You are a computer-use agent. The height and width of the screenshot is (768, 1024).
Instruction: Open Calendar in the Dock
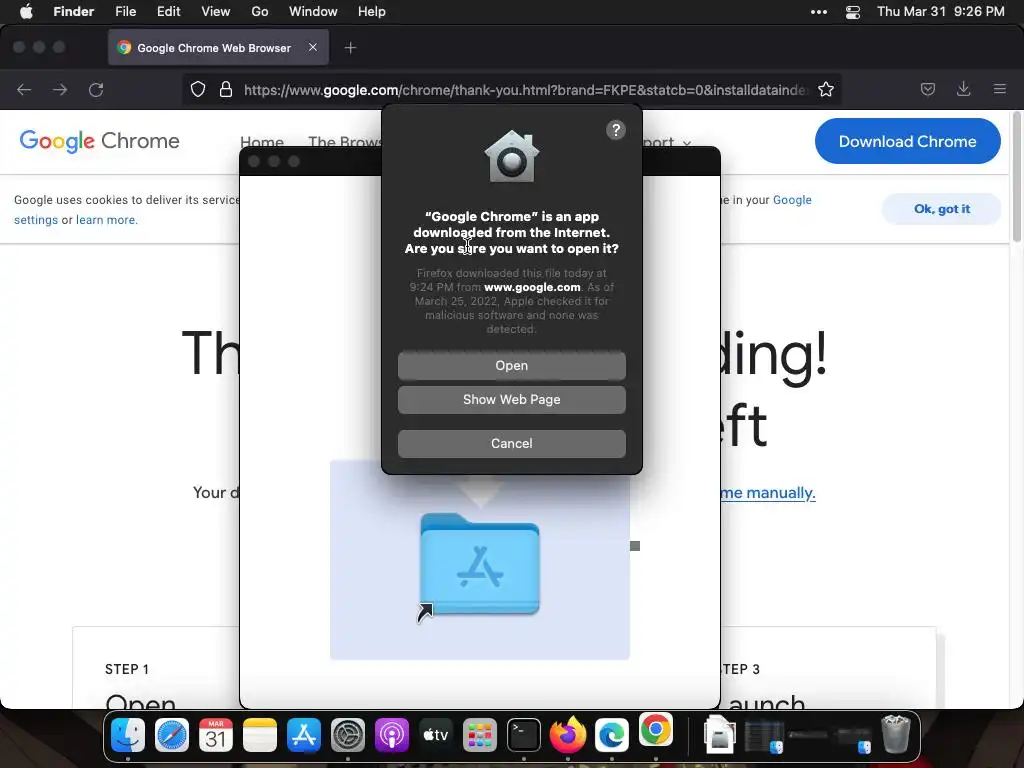click(x=216, y=735)
